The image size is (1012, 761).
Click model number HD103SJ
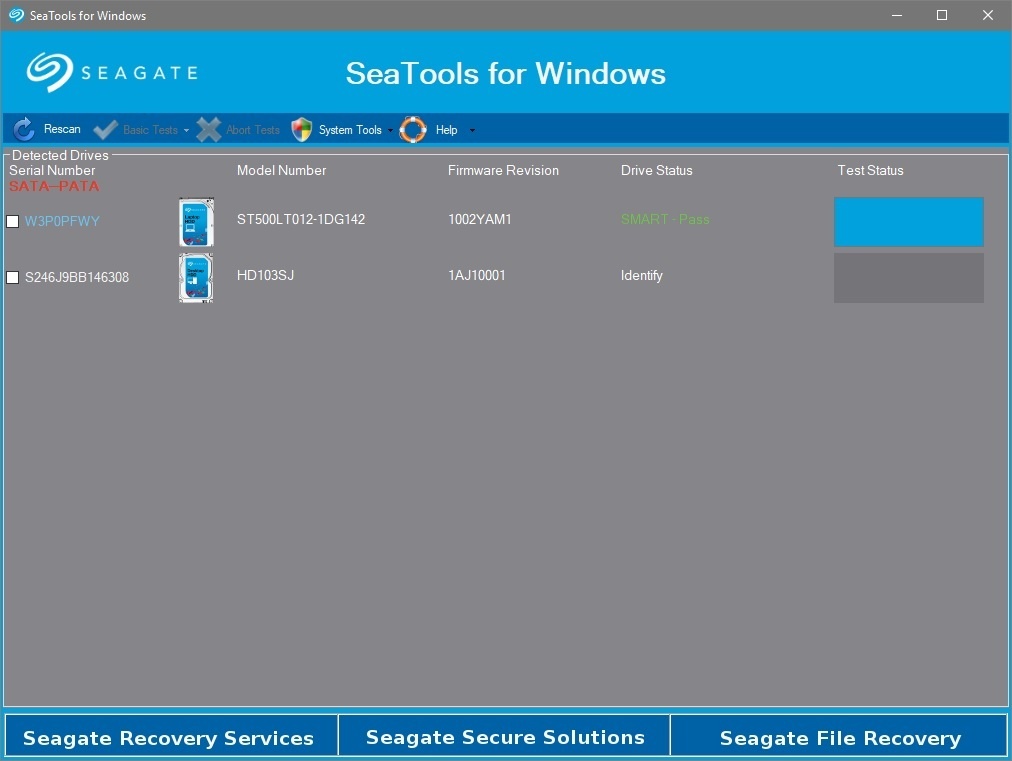click(265, 276)
